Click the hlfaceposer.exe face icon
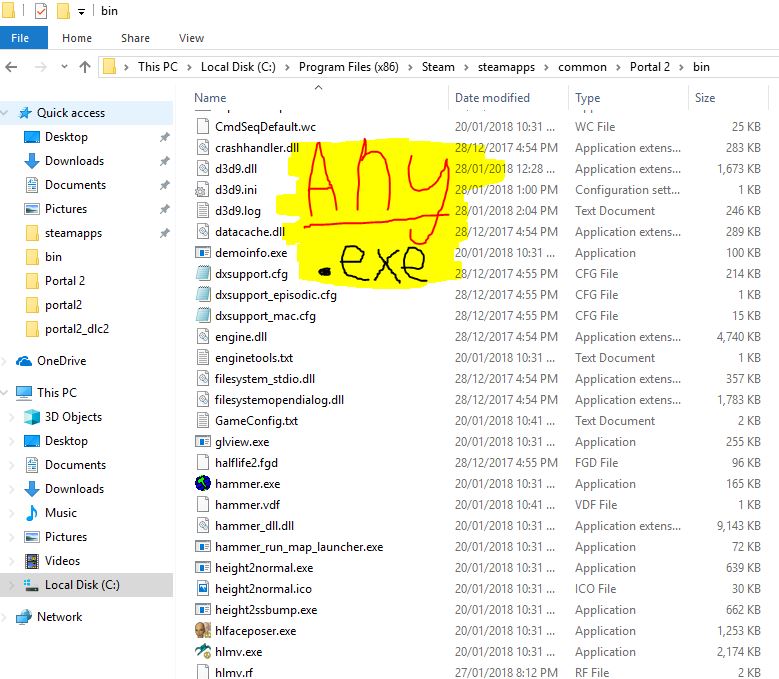This screenshot has height=679, width=779. [x=203, y=630]
